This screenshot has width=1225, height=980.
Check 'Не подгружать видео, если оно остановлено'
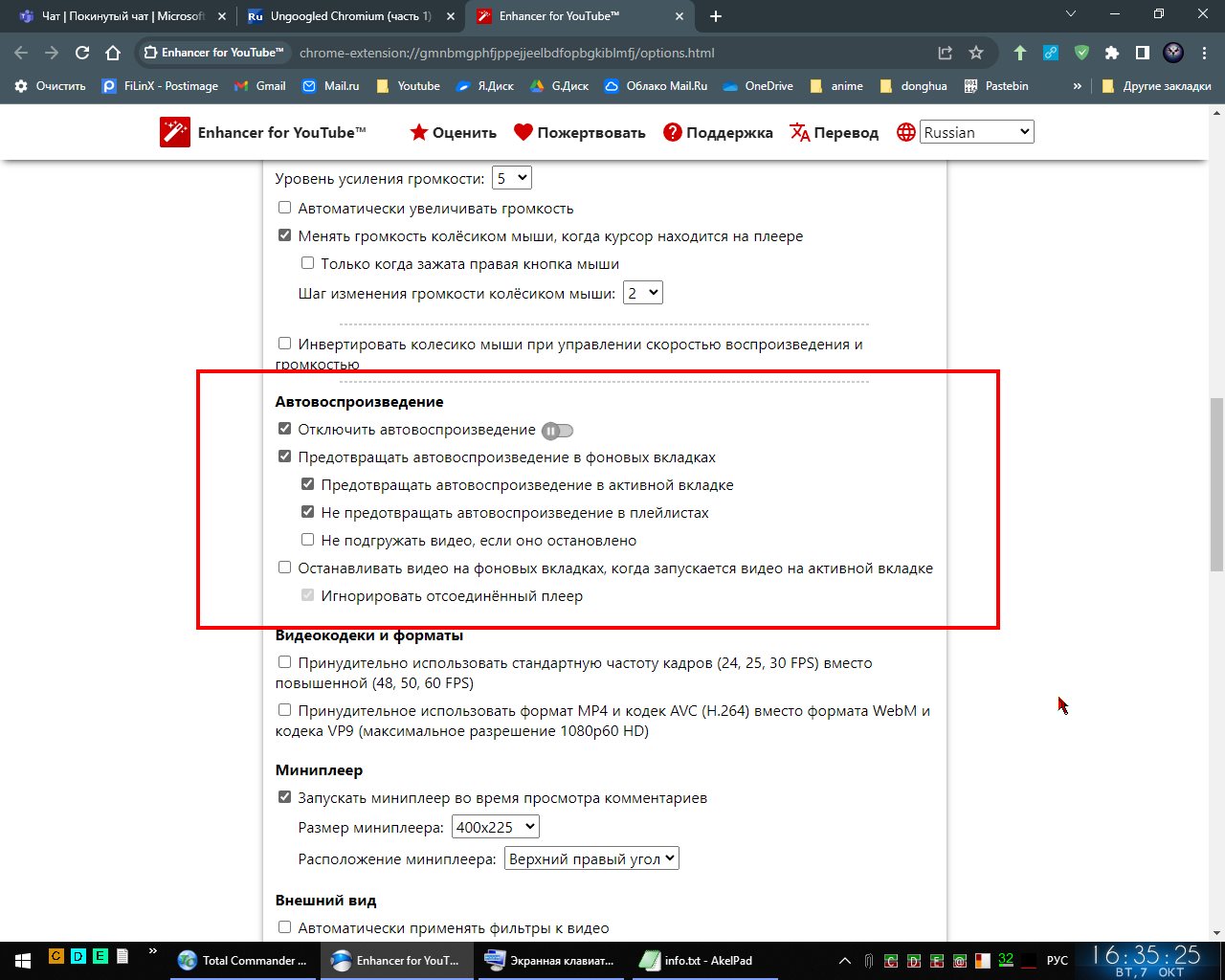[x=307, y=540]
